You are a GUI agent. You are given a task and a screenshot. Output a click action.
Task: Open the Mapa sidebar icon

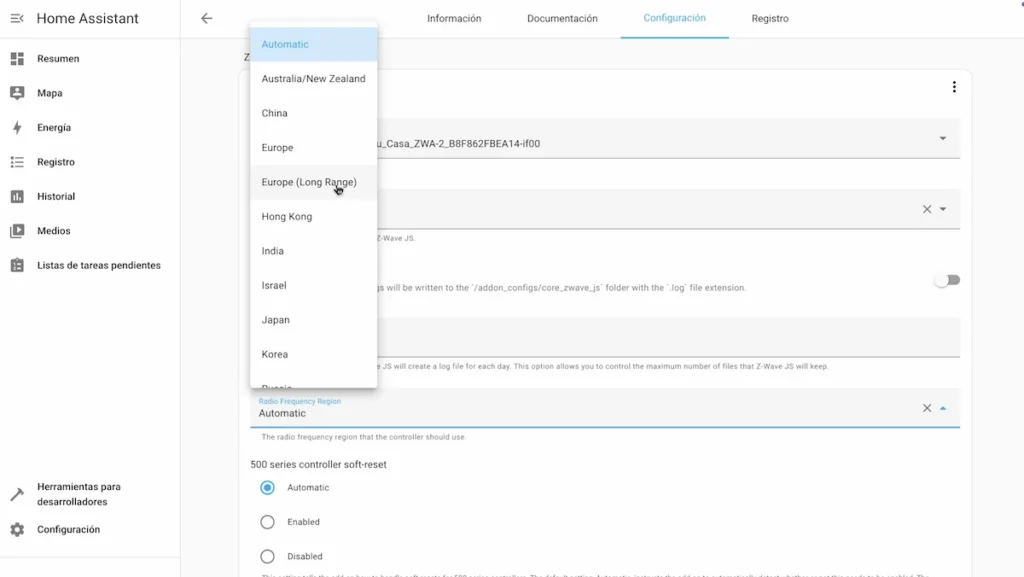coord(17,93)
